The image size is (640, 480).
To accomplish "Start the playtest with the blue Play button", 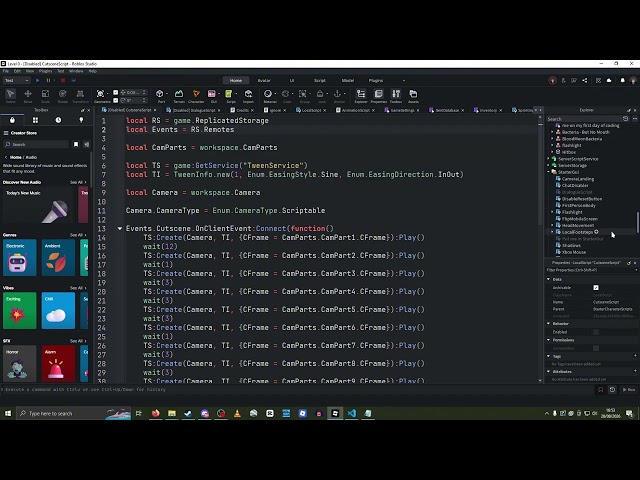I will 38,80.
